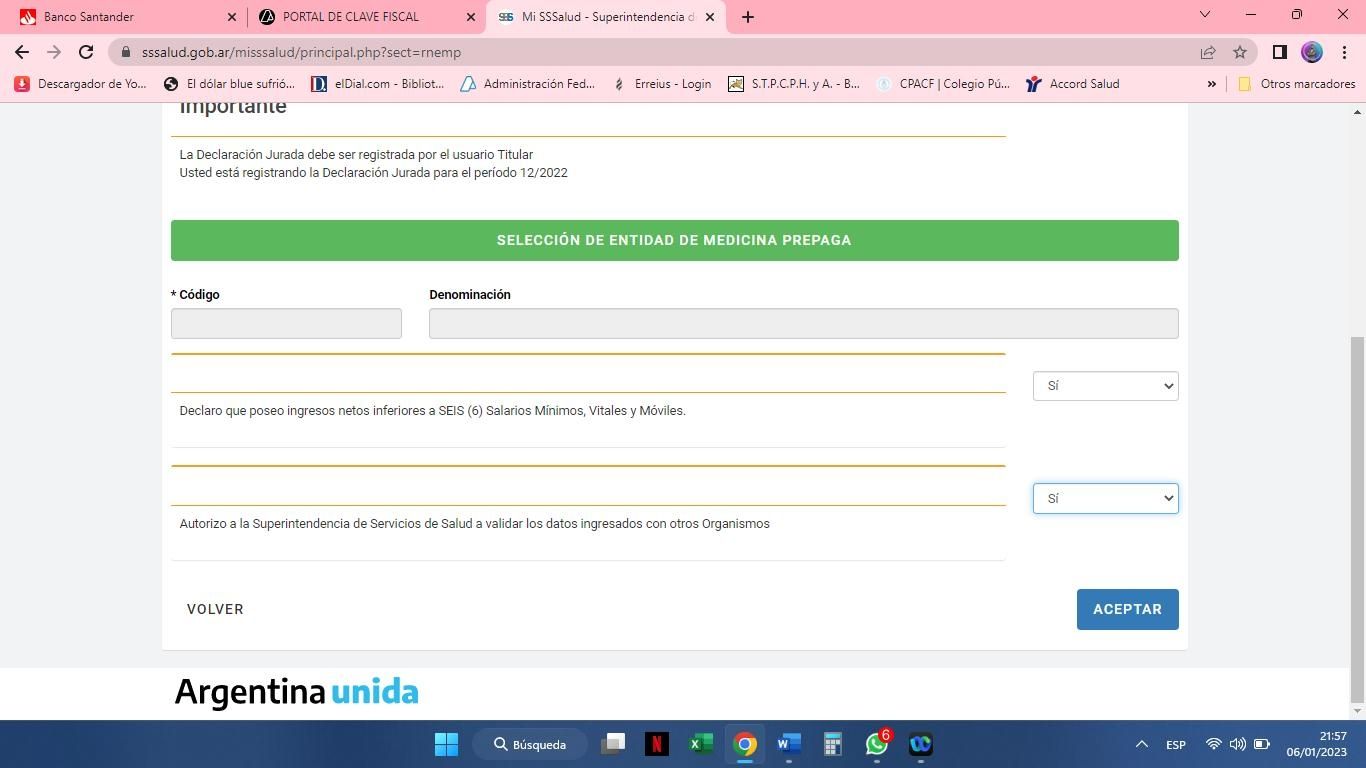Open dropdown for income declaration statement
Screen dimensions: 1366x768
(x=1105, y=386)
